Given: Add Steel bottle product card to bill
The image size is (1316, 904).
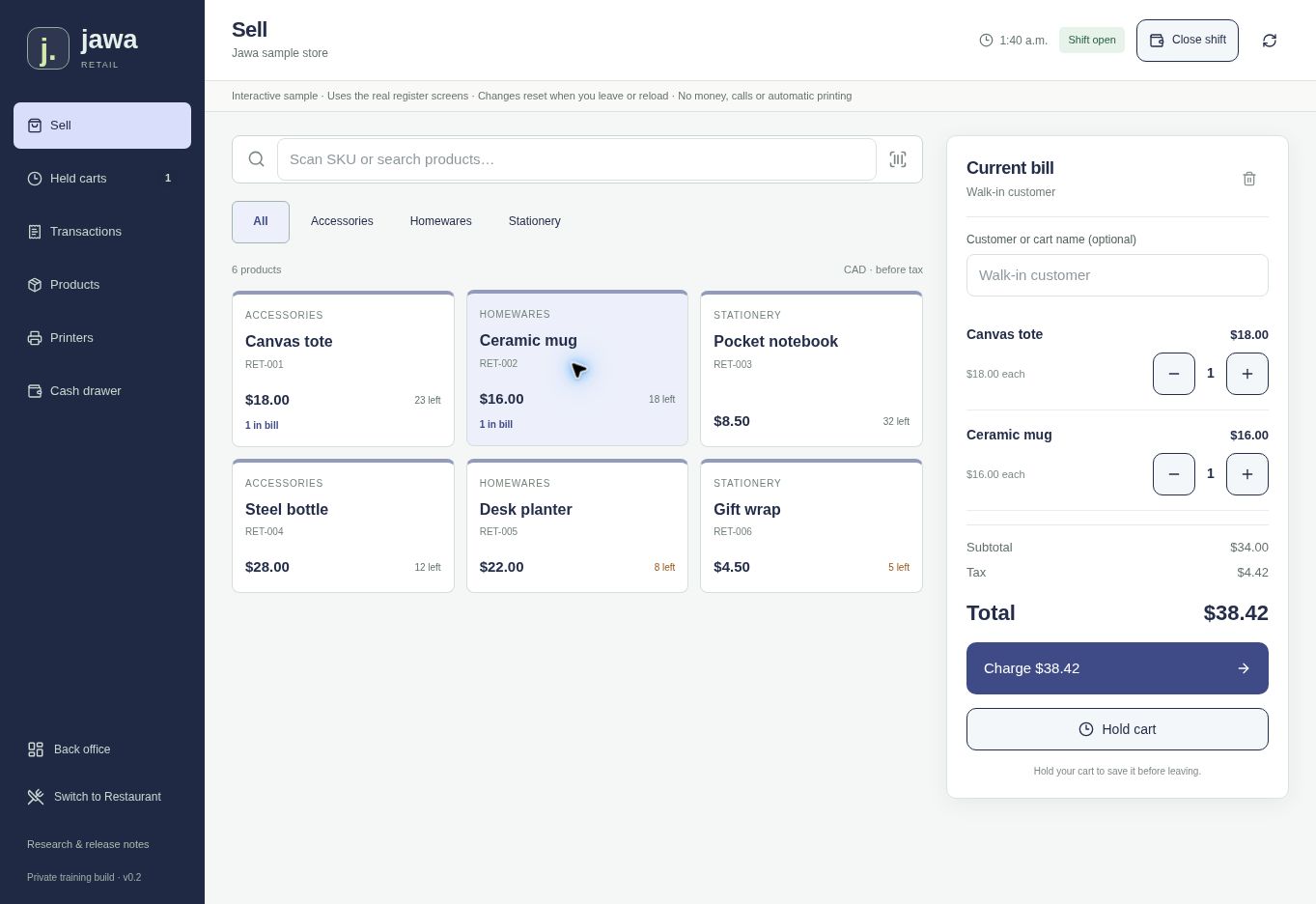Looking at the screenshot, I should (343, 526).
